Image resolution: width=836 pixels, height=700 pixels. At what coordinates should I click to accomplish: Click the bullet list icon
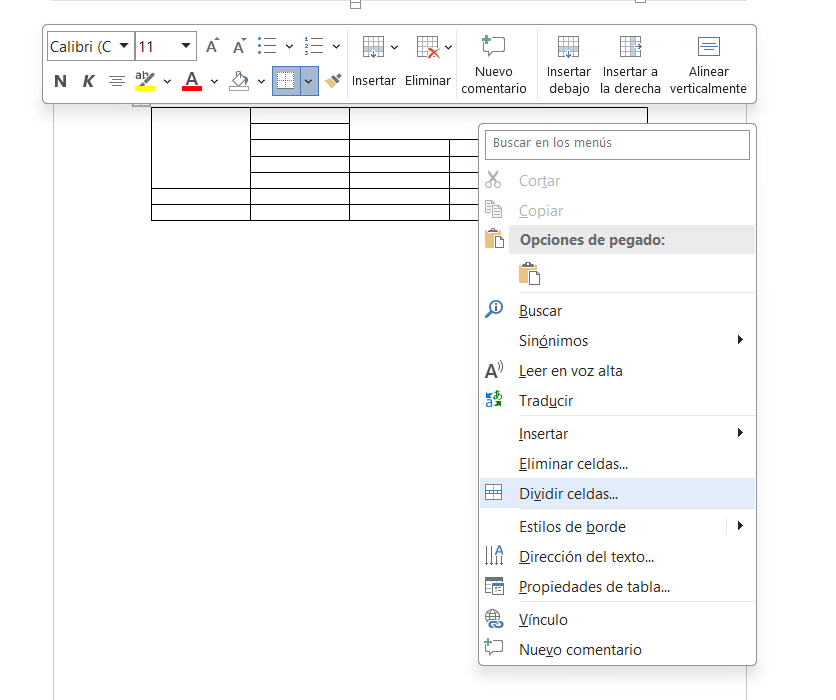(x=267, y=46)
